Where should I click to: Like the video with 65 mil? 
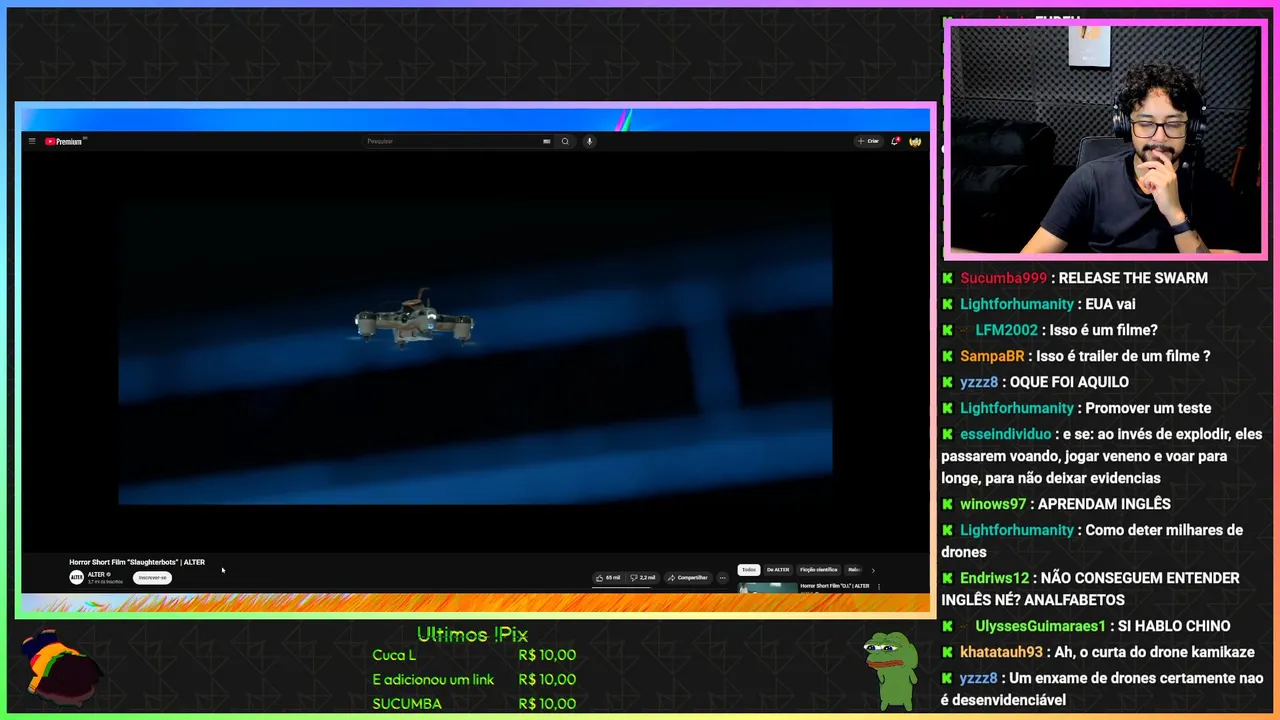tap(608, 577)
